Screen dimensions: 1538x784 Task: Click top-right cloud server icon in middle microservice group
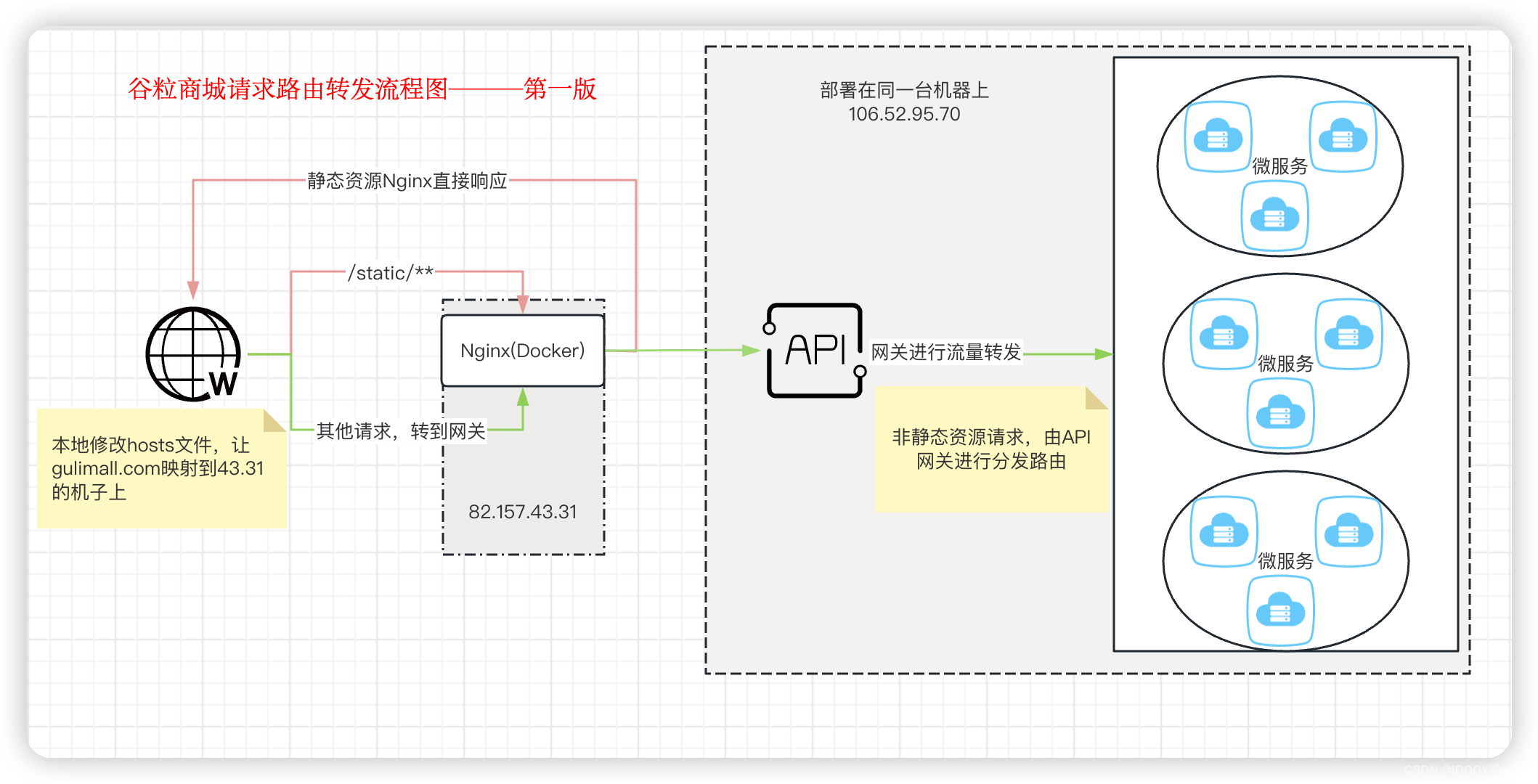1348,334
